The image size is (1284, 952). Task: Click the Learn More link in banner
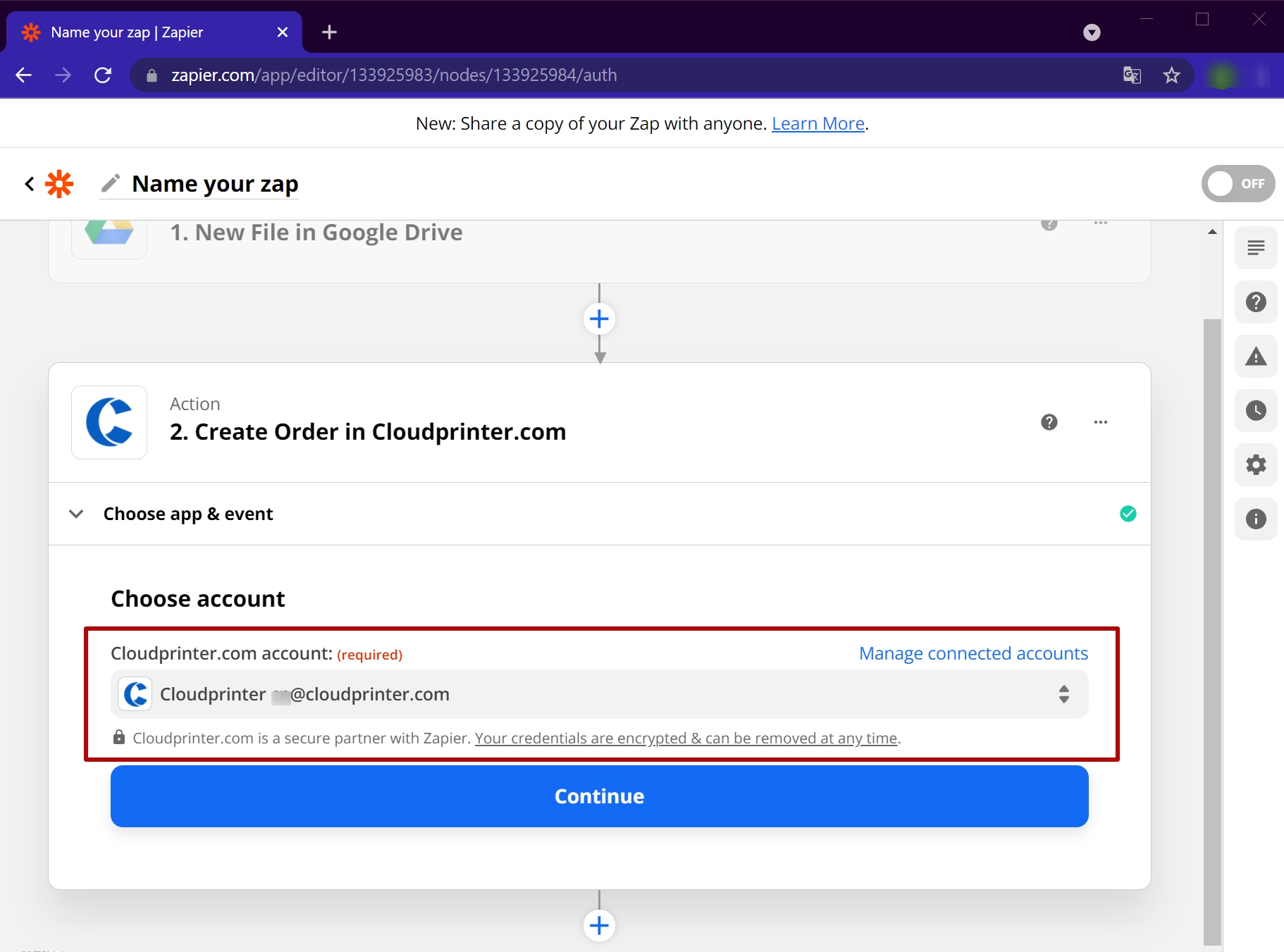[818, 123]
